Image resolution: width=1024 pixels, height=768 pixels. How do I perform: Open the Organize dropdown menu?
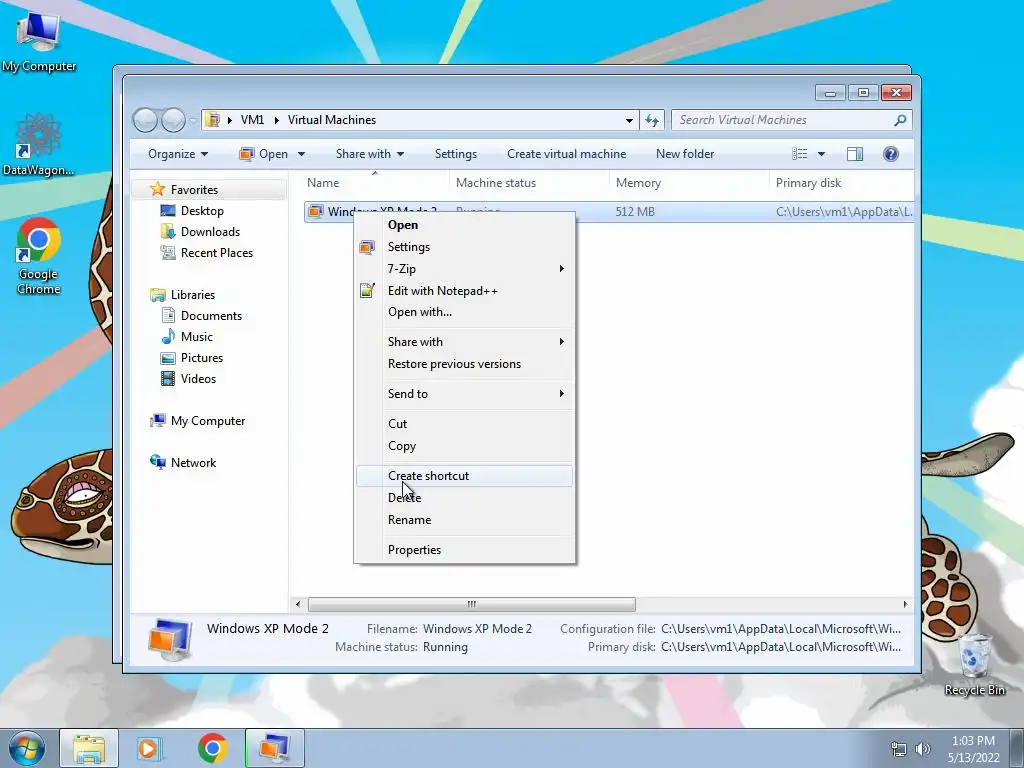[178, 154]
